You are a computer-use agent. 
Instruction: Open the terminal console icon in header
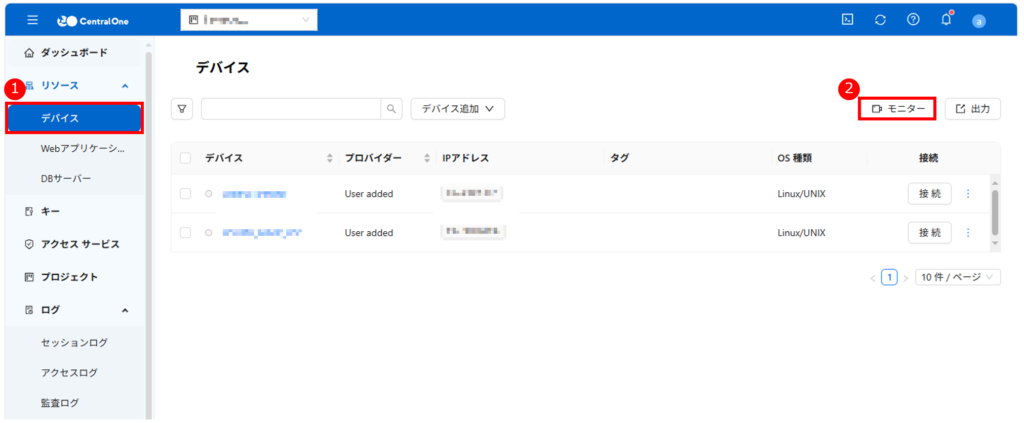pos(847,20)
